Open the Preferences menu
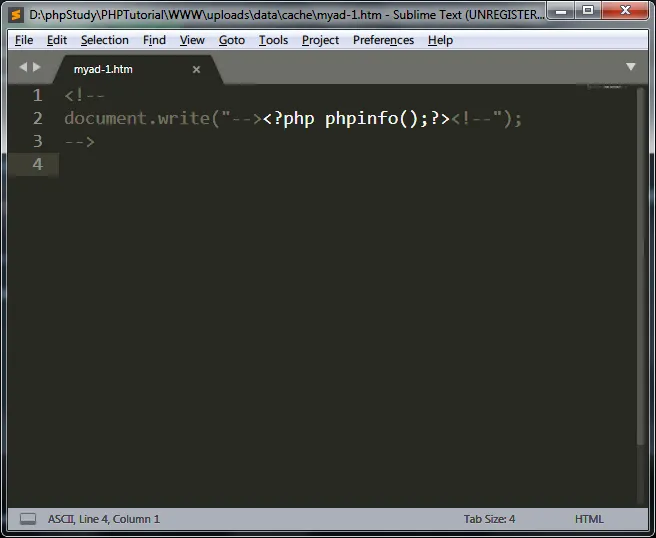 point(383,40)
